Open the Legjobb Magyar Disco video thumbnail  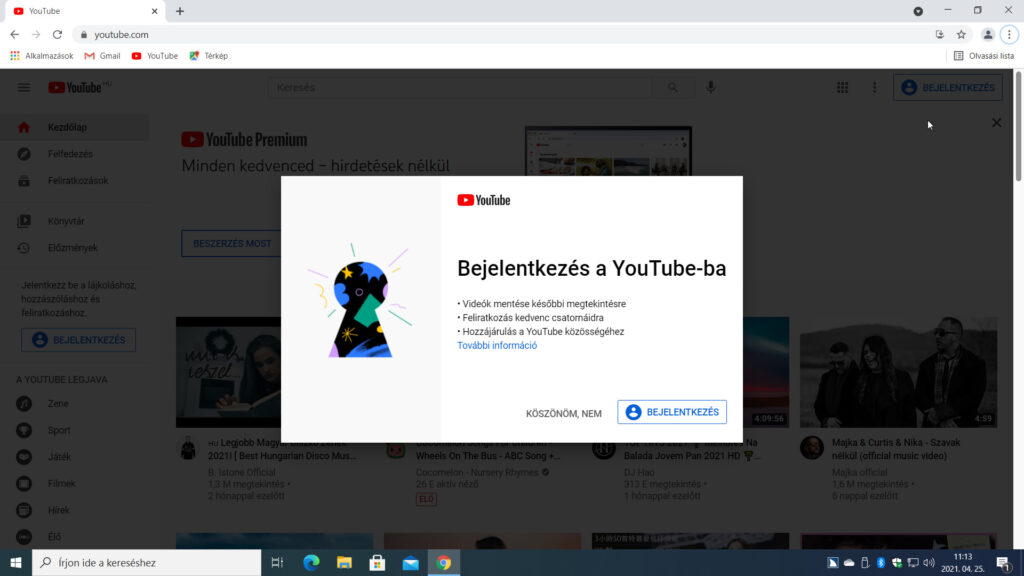point(229,372)
